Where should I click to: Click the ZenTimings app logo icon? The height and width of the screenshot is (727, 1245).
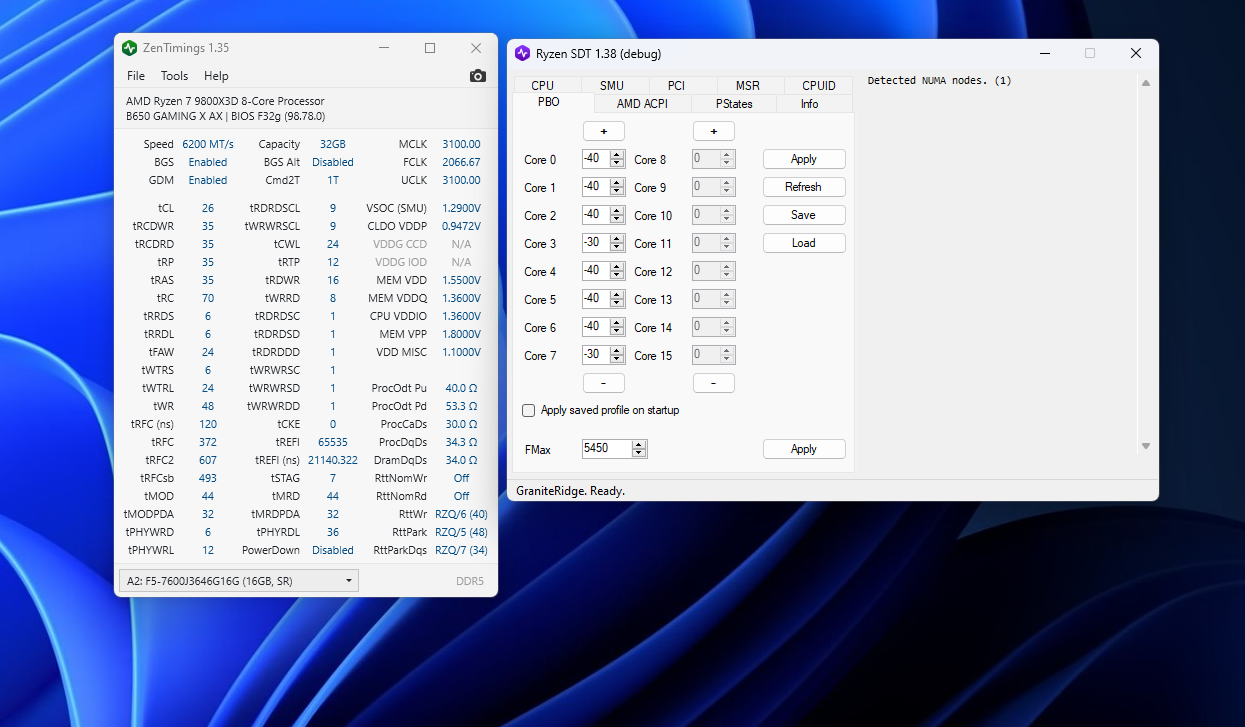point(129,48)
